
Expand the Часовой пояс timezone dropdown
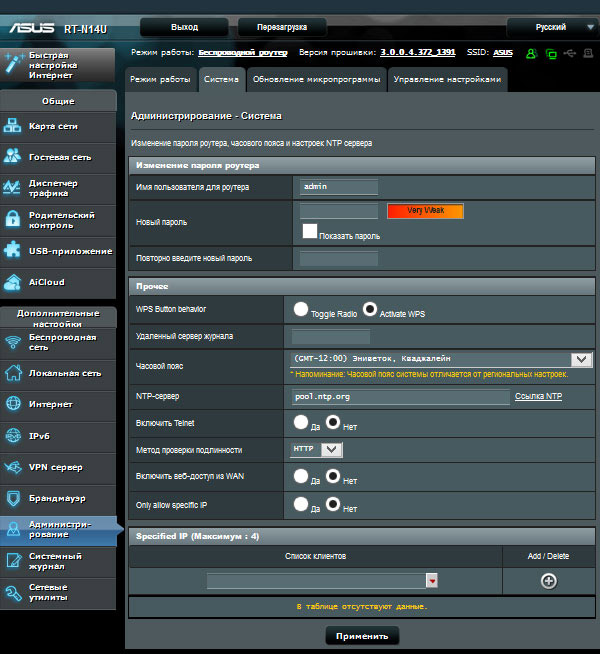[581, 359]
